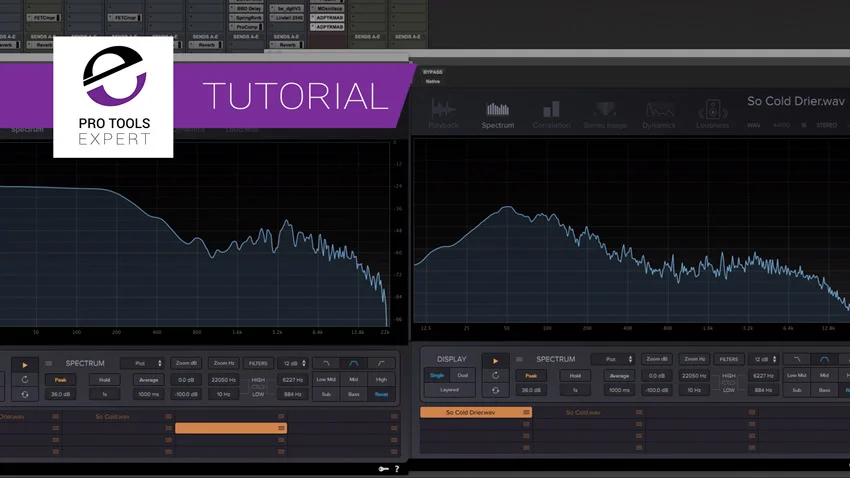Click Reset filter button in left window
850x478 pixels.
click(x=382, y=394)
